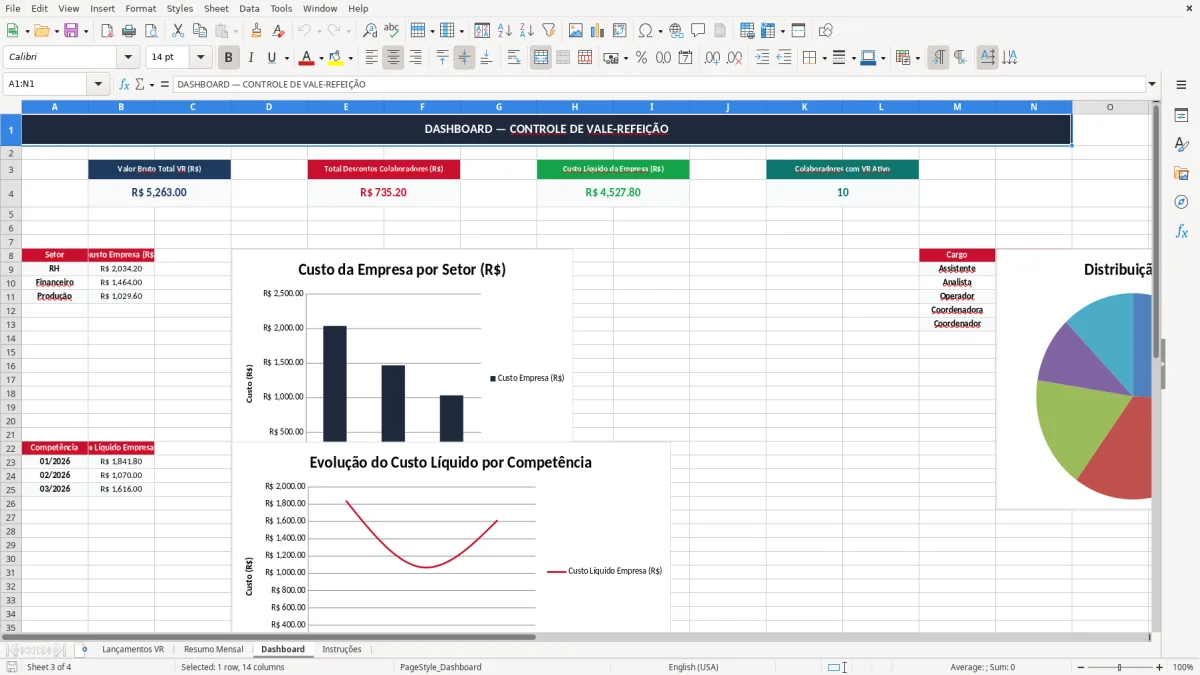Click the formula input line
This screenshot has width=1200, height=675.
659,84
